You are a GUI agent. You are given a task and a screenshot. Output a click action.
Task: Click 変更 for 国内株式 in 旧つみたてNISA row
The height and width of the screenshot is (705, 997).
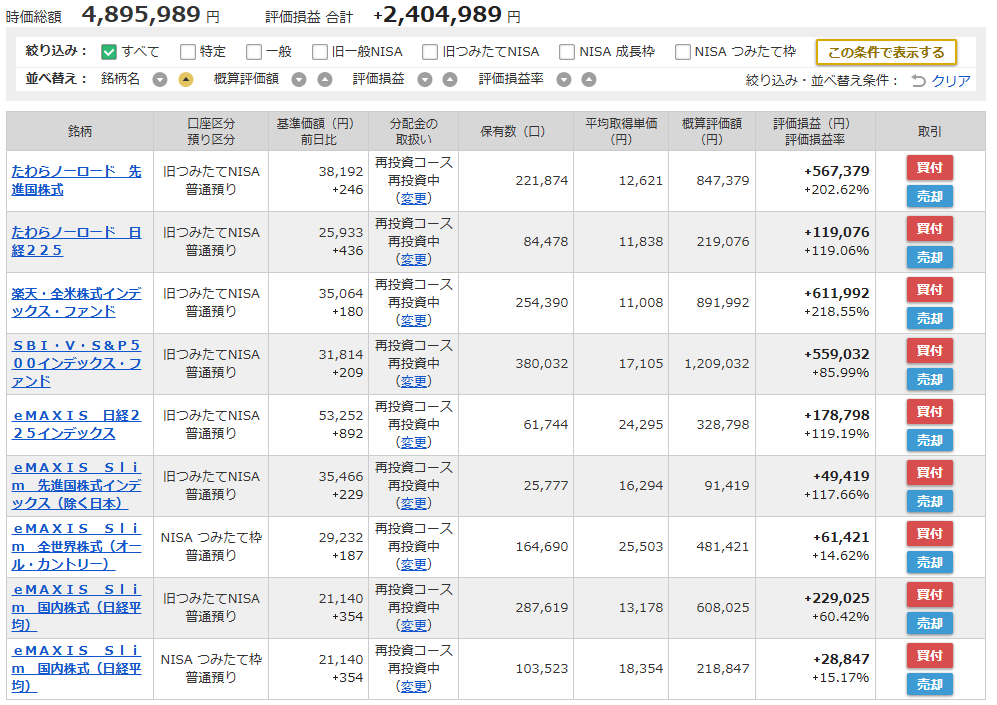(x=413, y=626)
